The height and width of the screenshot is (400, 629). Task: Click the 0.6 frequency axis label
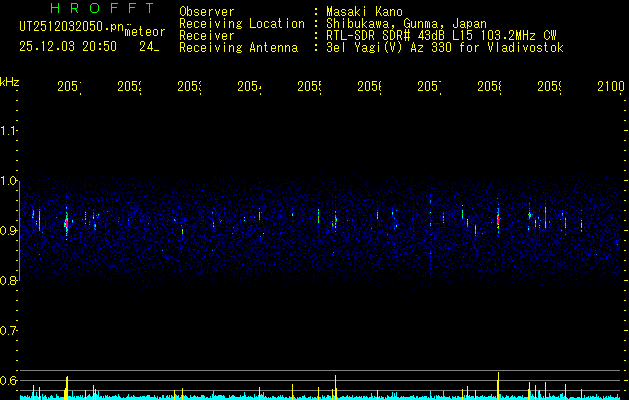9,380
